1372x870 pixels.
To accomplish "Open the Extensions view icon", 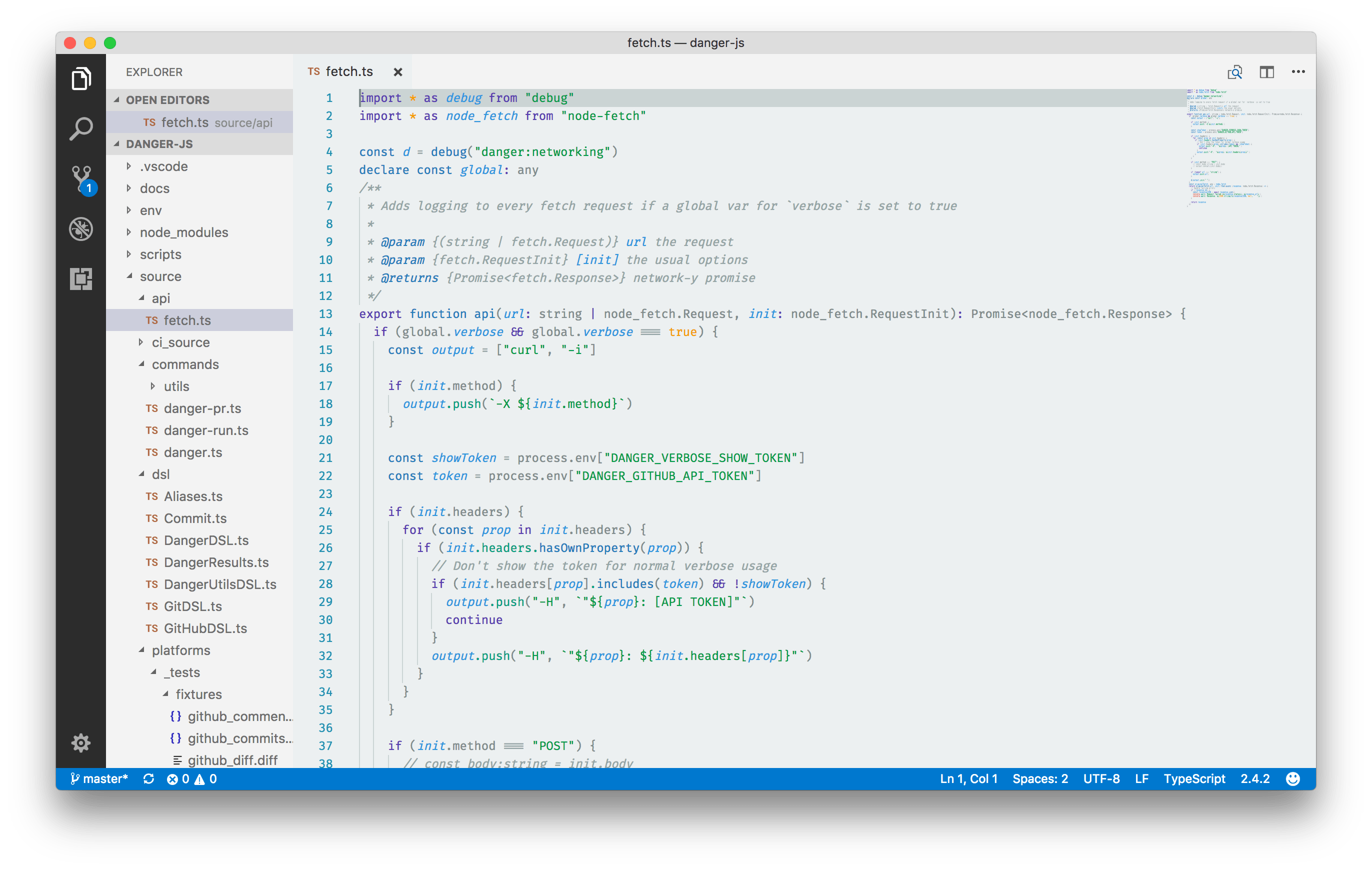I will coord(81,278).
